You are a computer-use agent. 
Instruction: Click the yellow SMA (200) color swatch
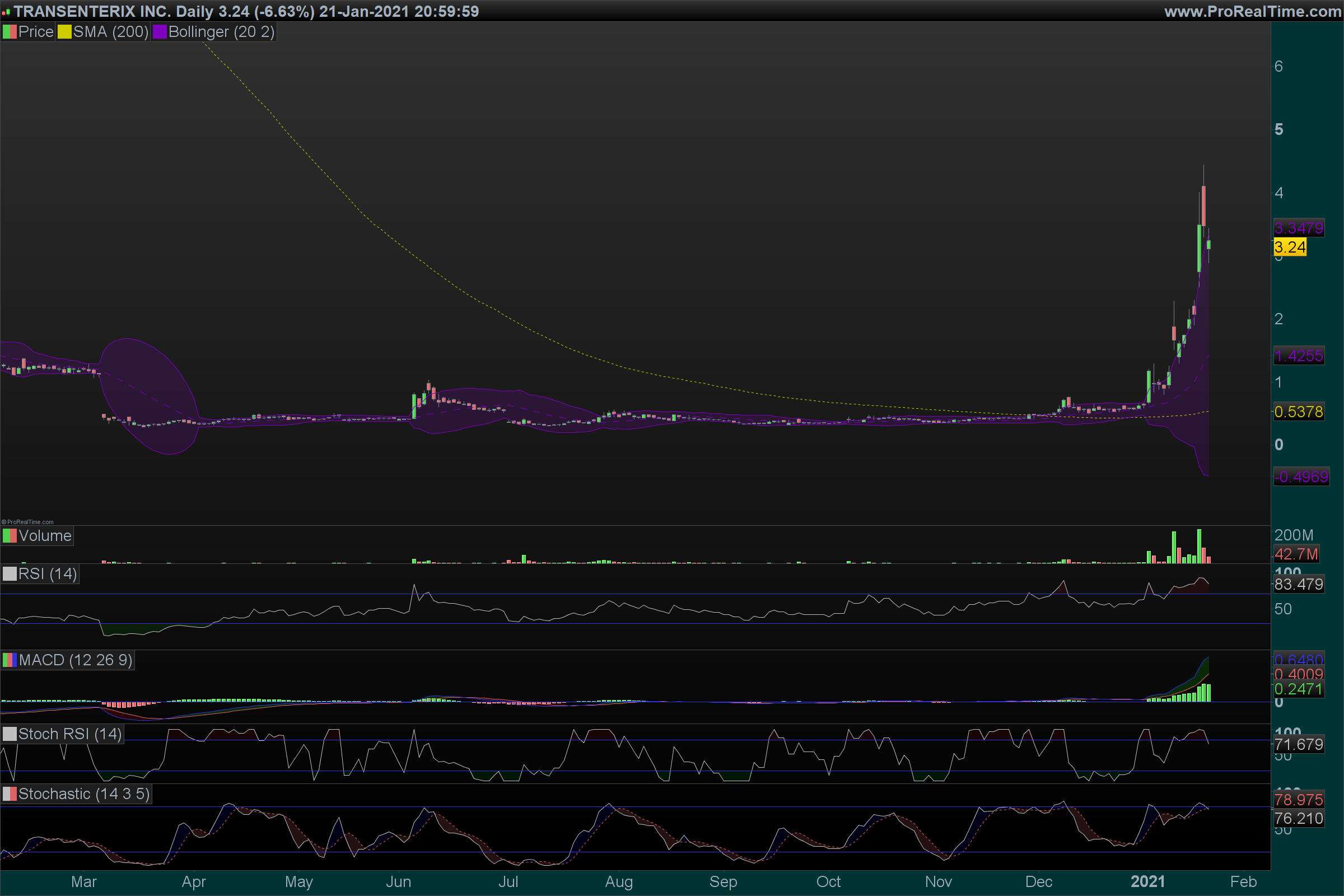coord(64,32)
